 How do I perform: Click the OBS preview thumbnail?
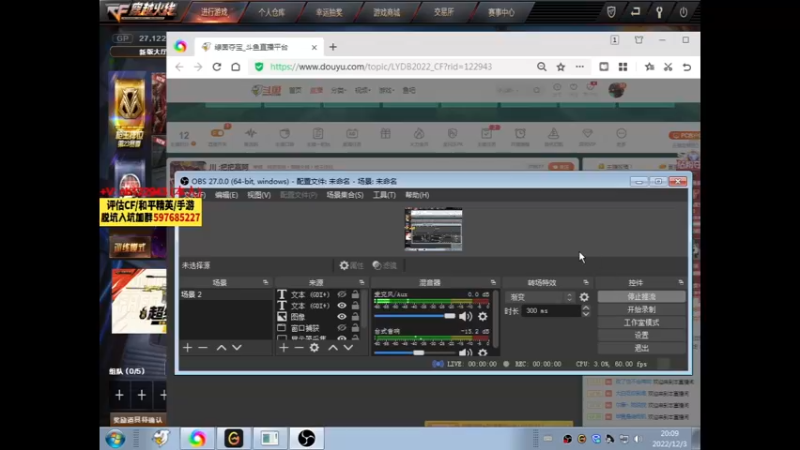tap(433, 229)
